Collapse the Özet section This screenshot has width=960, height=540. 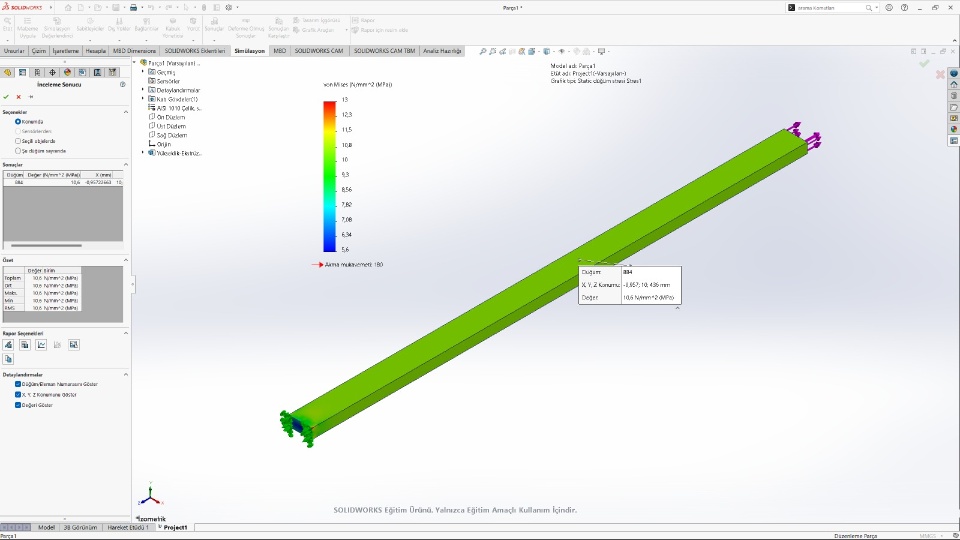[126, 260]
